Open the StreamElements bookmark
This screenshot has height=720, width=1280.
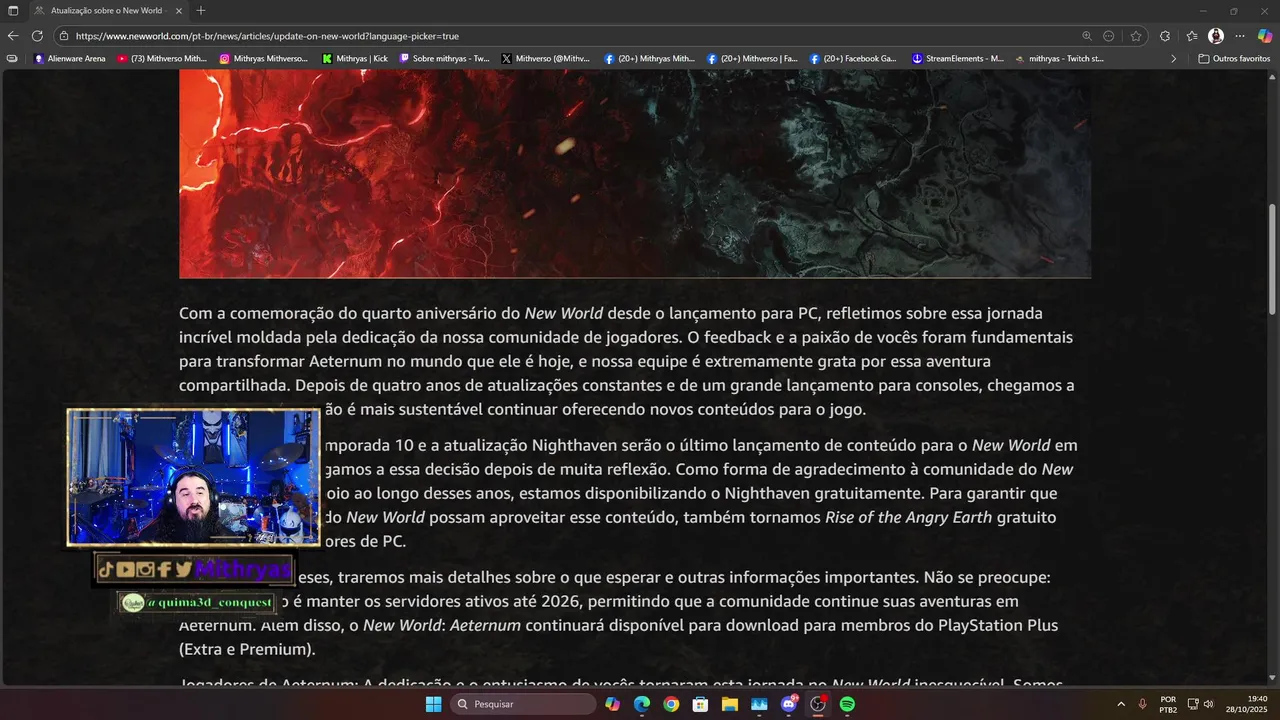[957, 59]
